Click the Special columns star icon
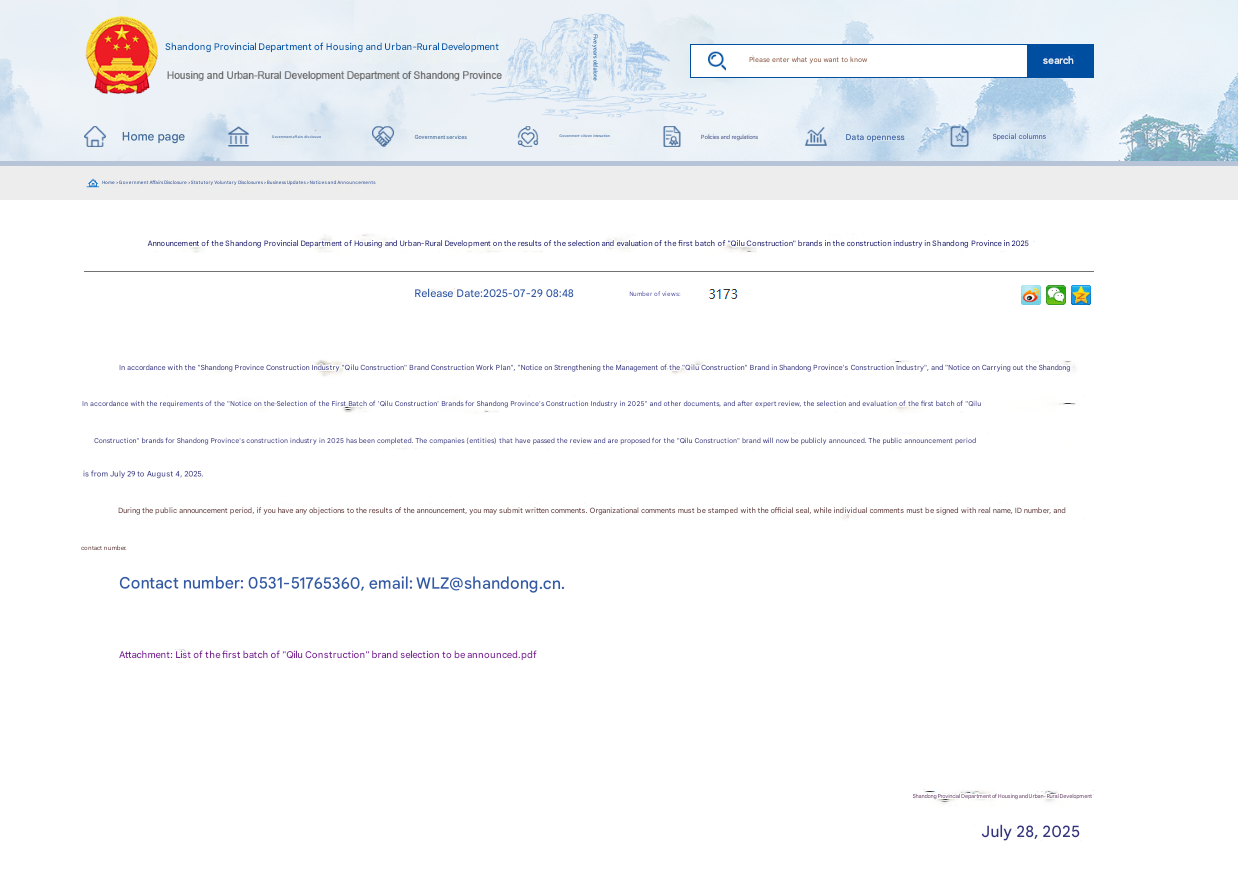The image size is (1238, 887). pyautogui.click(x=959, y=137)
